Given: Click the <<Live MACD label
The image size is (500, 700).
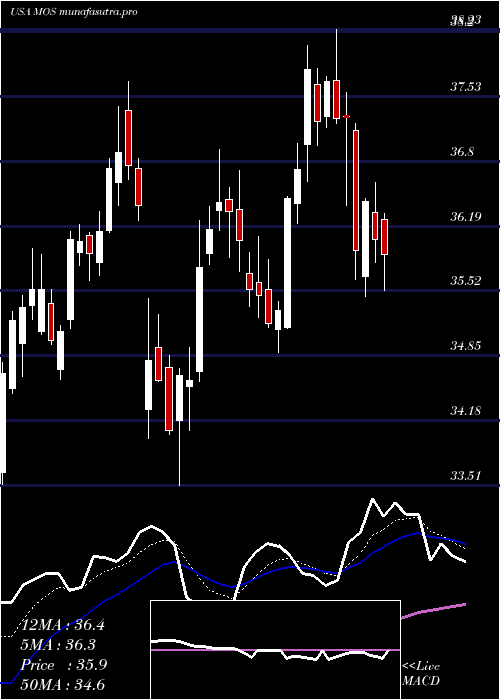Looking at the screenshot, I should (x=421, y=673).
